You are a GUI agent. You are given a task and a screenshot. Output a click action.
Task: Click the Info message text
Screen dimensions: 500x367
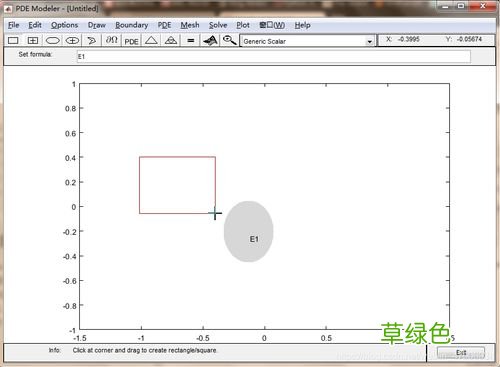pos(145,350)
